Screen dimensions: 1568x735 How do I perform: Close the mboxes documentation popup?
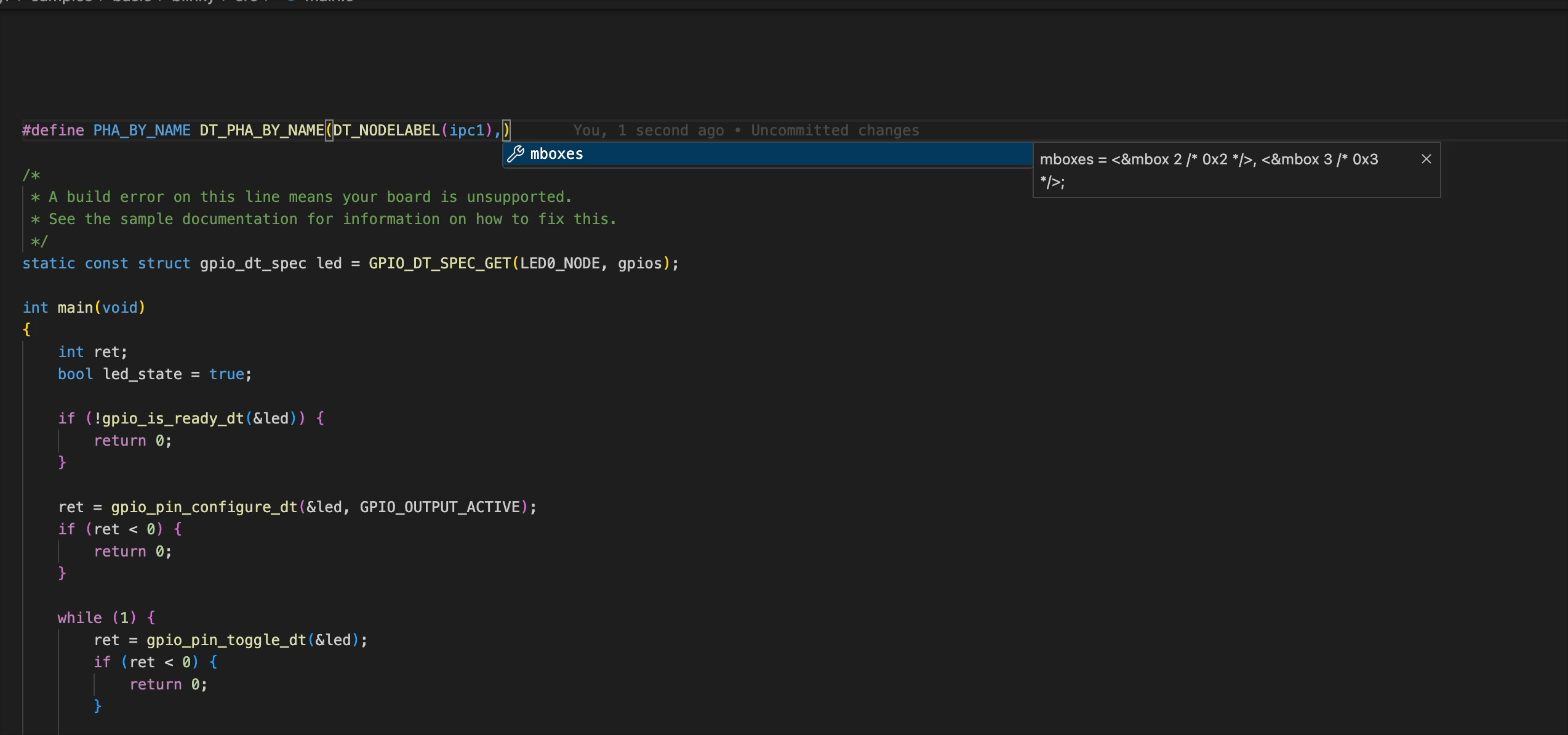[x=1426, y=159]
